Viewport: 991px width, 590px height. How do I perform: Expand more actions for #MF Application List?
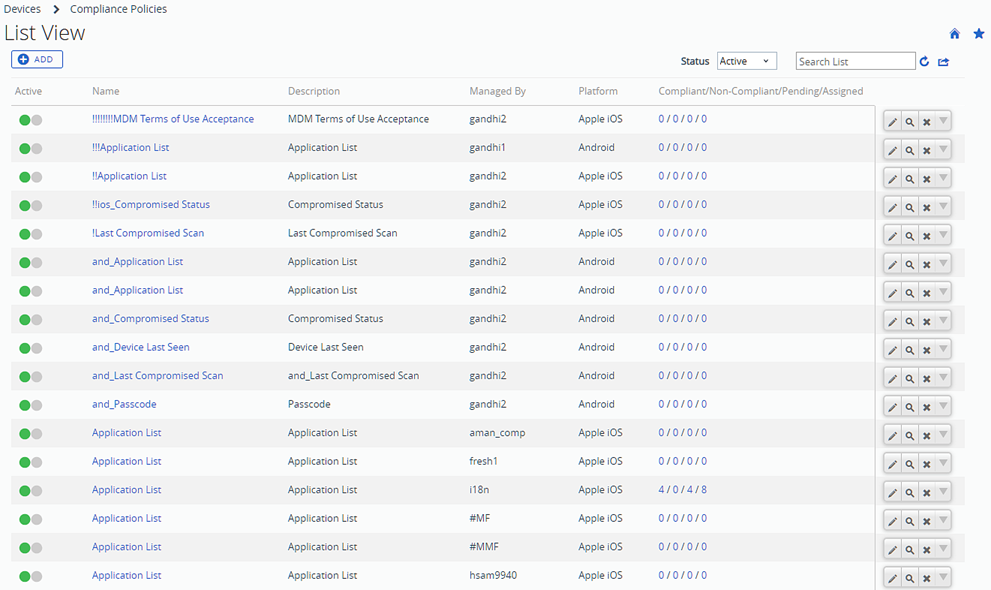(x=943, y=521)
